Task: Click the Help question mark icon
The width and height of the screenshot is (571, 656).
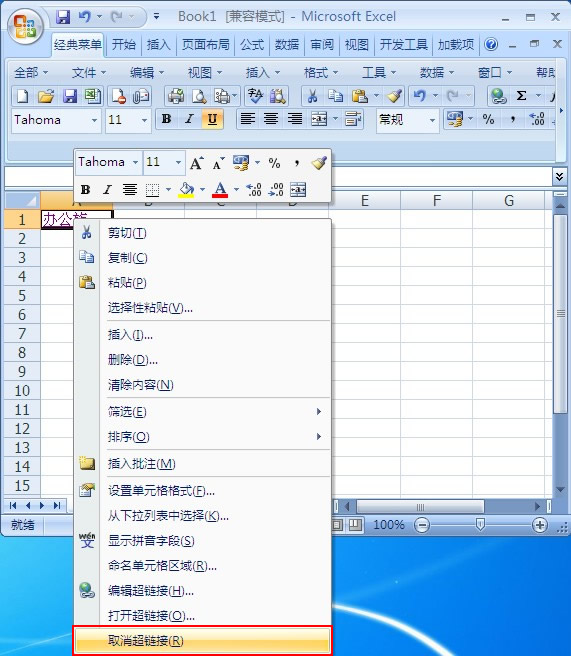Action: coord(491,44)
